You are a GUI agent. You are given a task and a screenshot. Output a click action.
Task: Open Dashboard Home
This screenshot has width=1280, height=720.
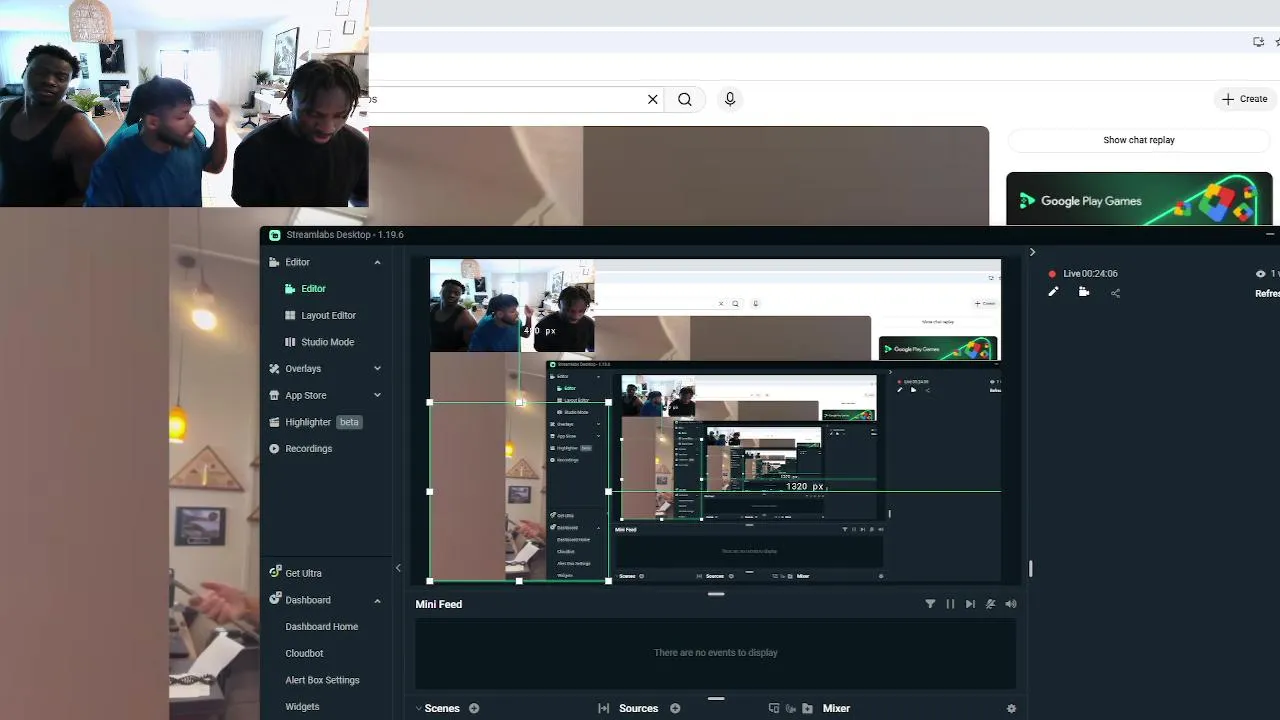point(321,627)
